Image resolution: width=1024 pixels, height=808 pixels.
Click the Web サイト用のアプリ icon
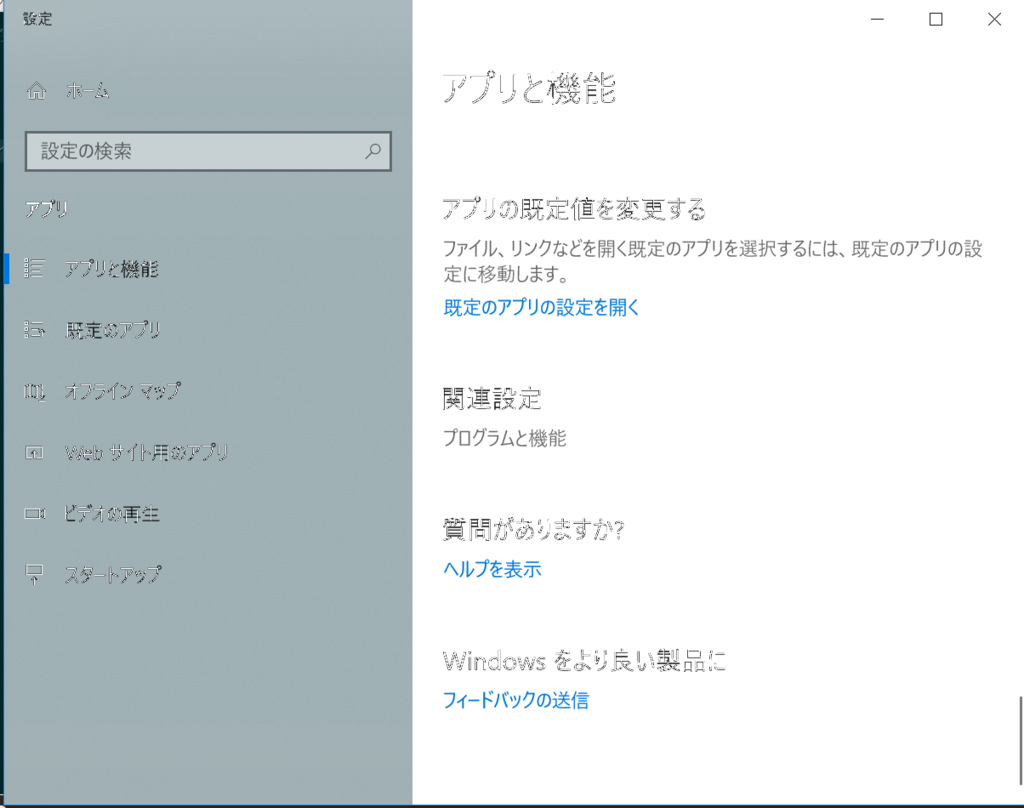click(35, 452)
